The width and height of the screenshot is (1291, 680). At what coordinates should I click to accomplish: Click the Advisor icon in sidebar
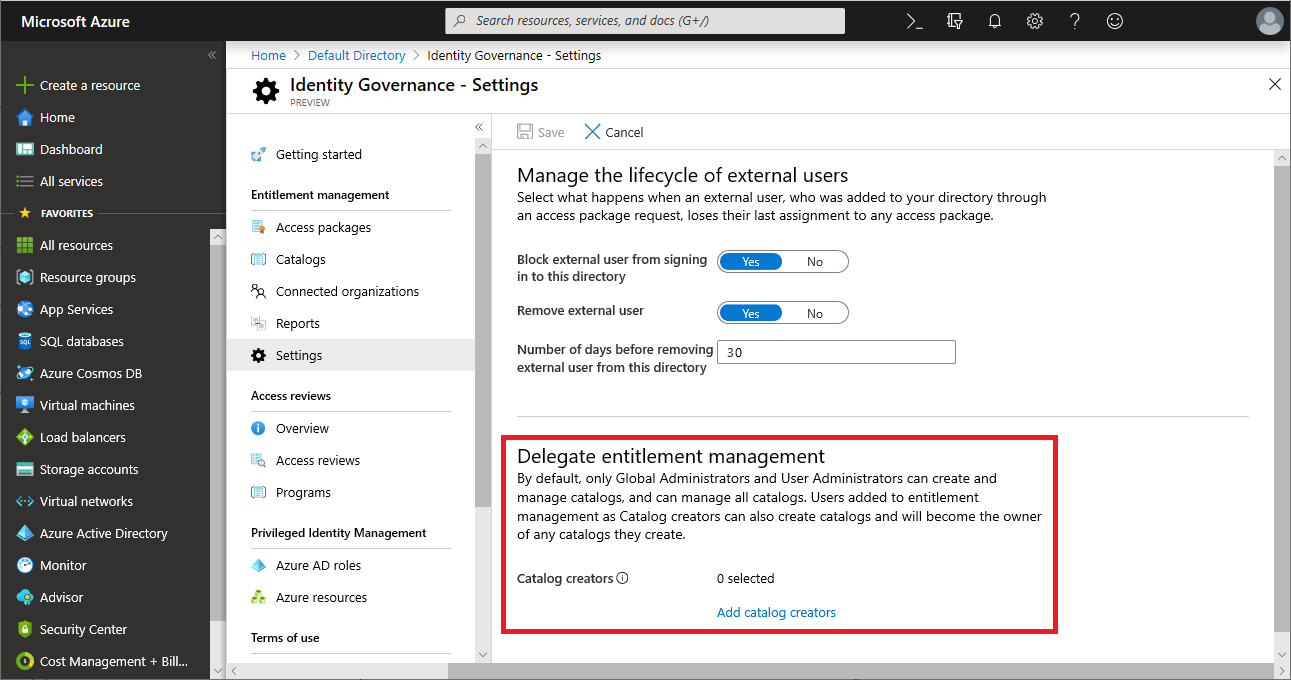pos(25,597)
